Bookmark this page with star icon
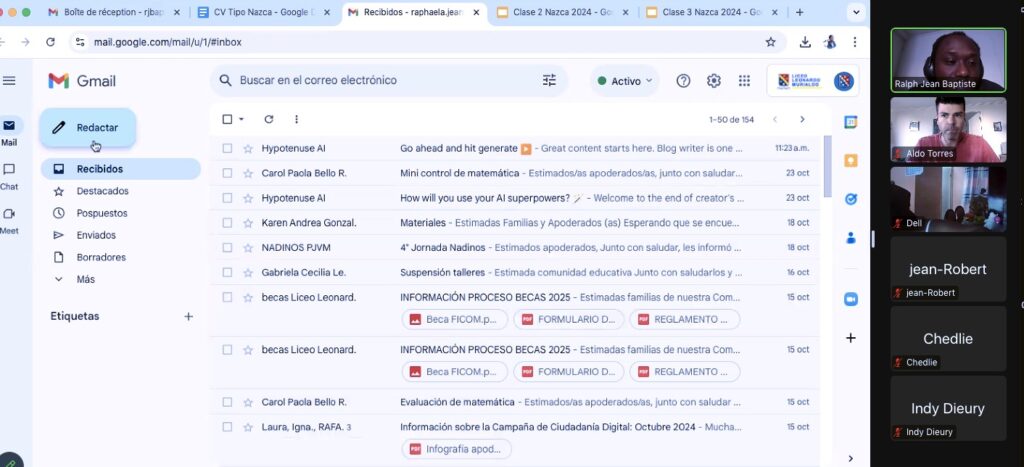The height and width of the screenshot is (467, 1024). pos(770,42)
